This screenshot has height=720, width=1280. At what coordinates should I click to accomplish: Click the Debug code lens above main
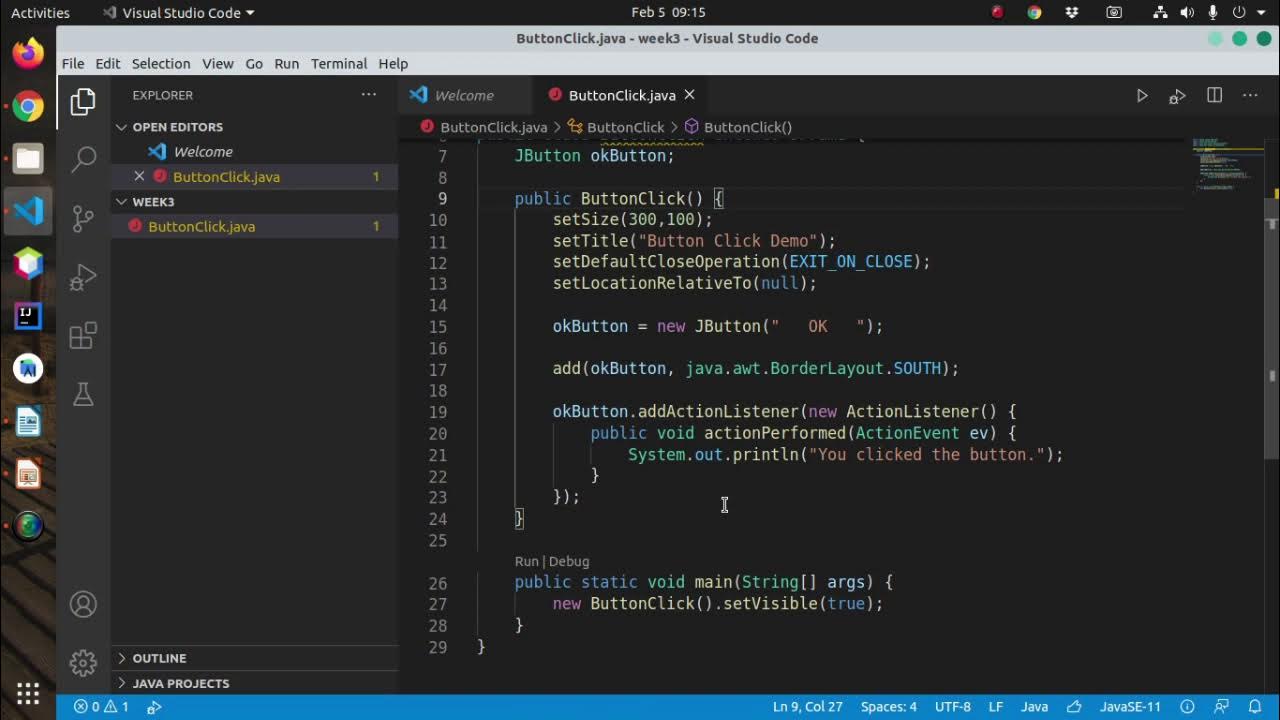(569, 561)
